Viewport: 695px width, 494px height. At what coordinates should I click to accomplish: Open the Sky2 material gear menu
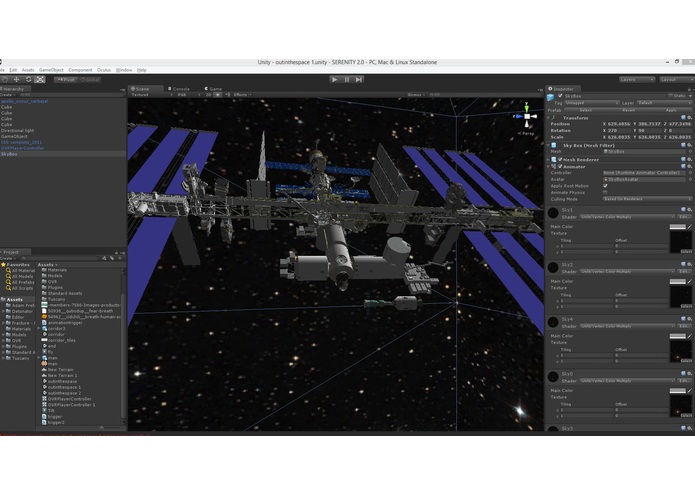(x=689, y=265)
